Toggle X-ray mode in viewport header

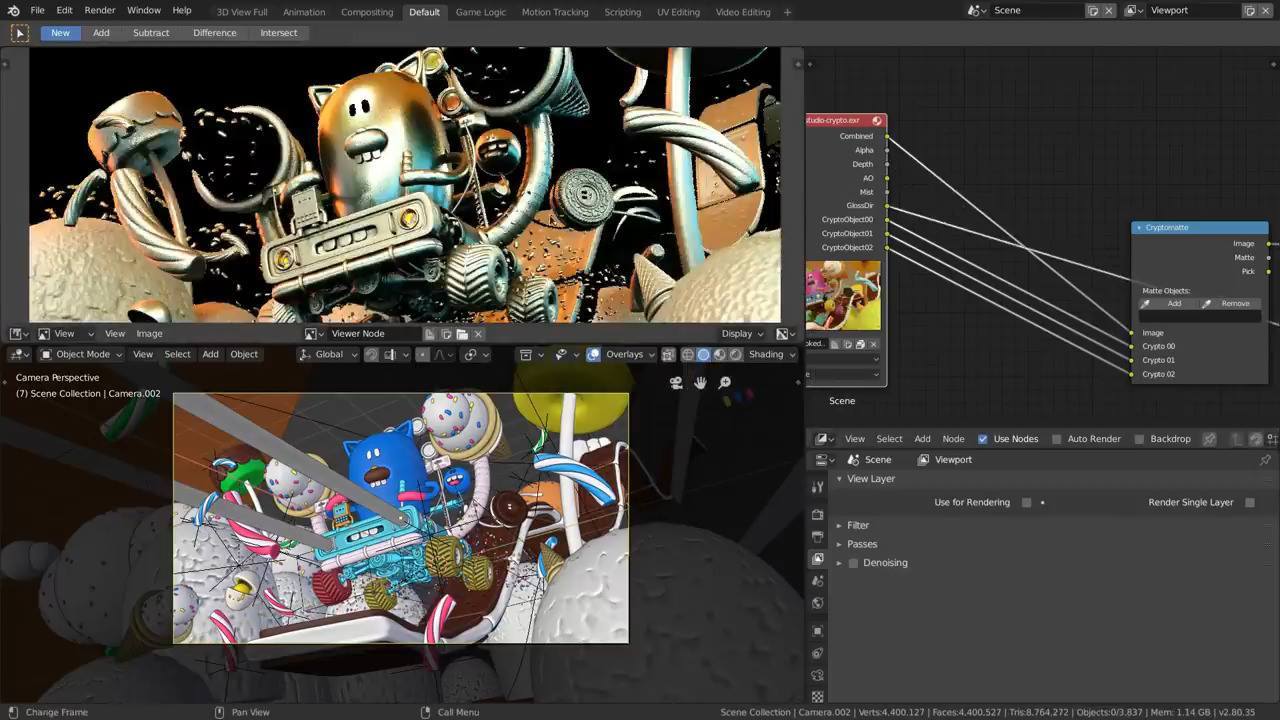669,354
